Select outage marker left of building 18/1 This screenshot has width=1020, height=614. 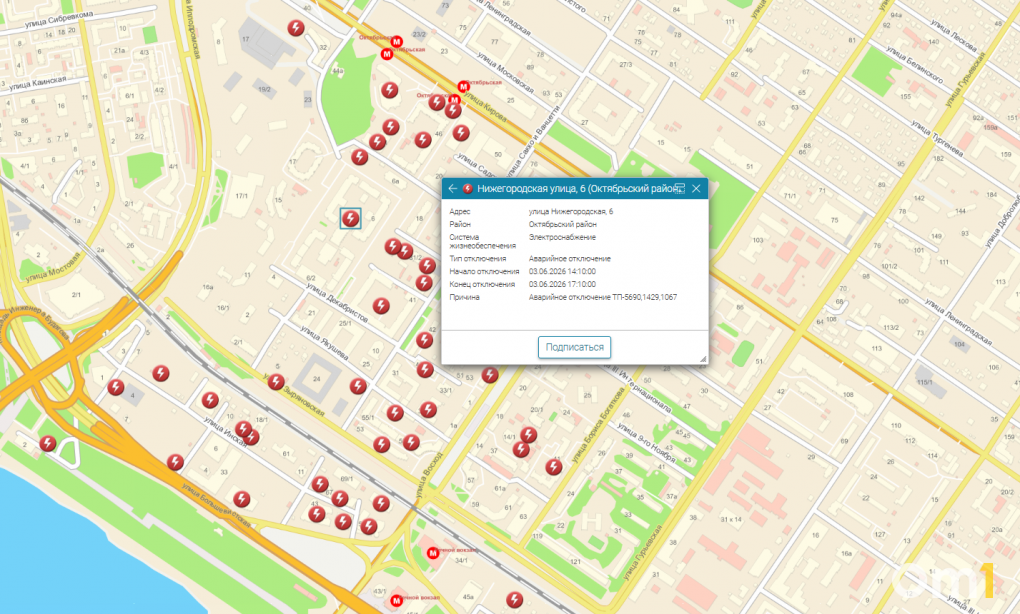click(x=244, y=429)
